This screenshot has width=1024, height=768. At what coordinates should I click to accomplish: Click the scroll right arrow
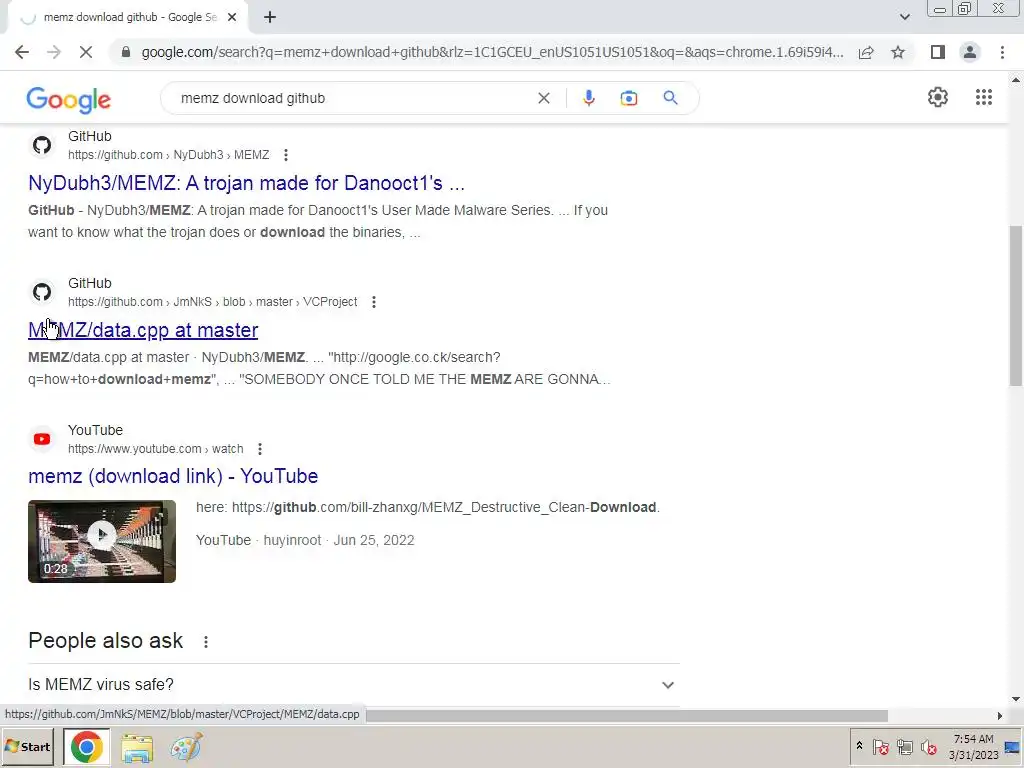[999, 716]
